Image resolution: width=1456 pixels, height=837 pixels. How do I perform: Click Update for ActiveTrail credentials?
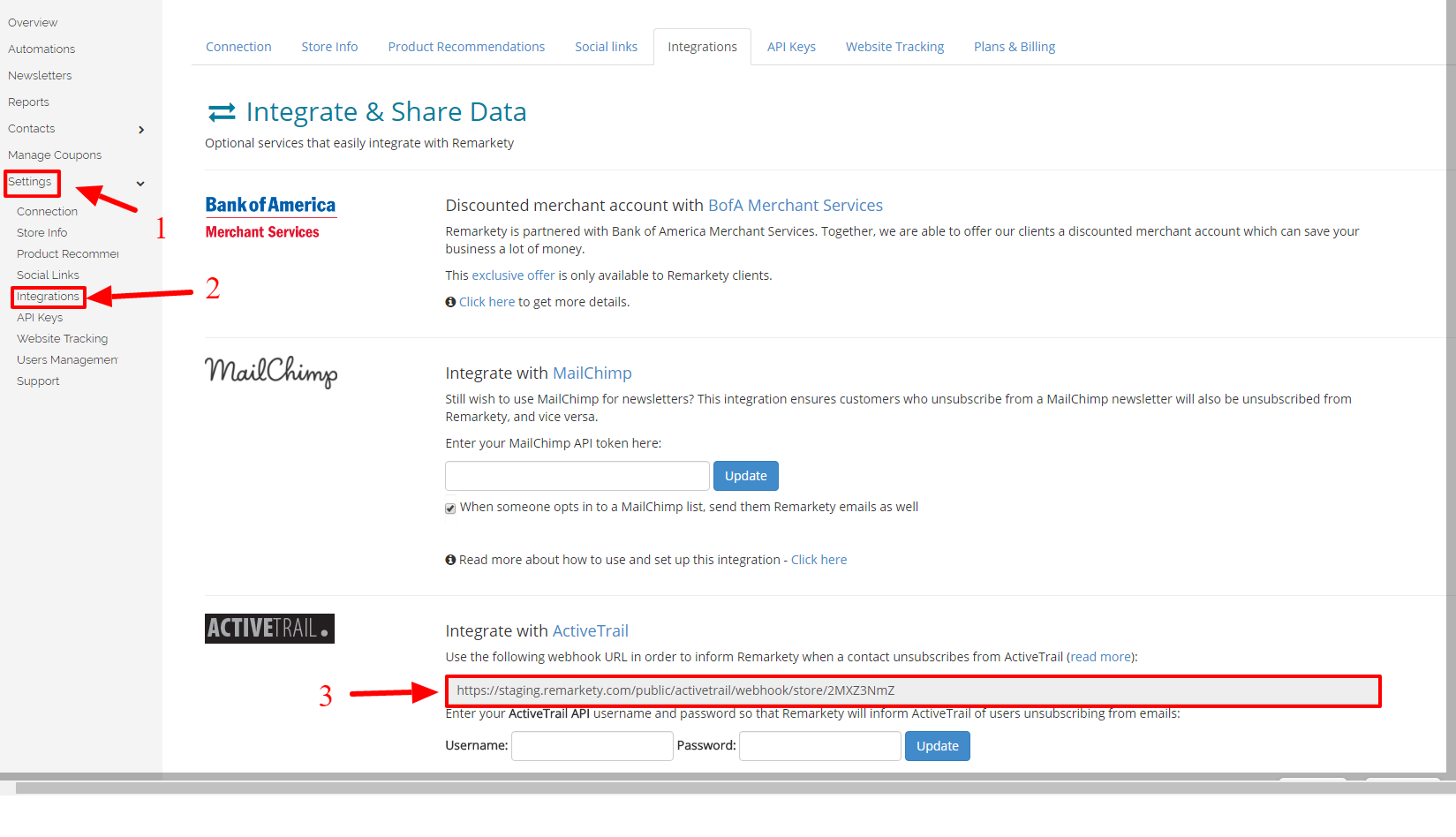[x=938, y=746]
